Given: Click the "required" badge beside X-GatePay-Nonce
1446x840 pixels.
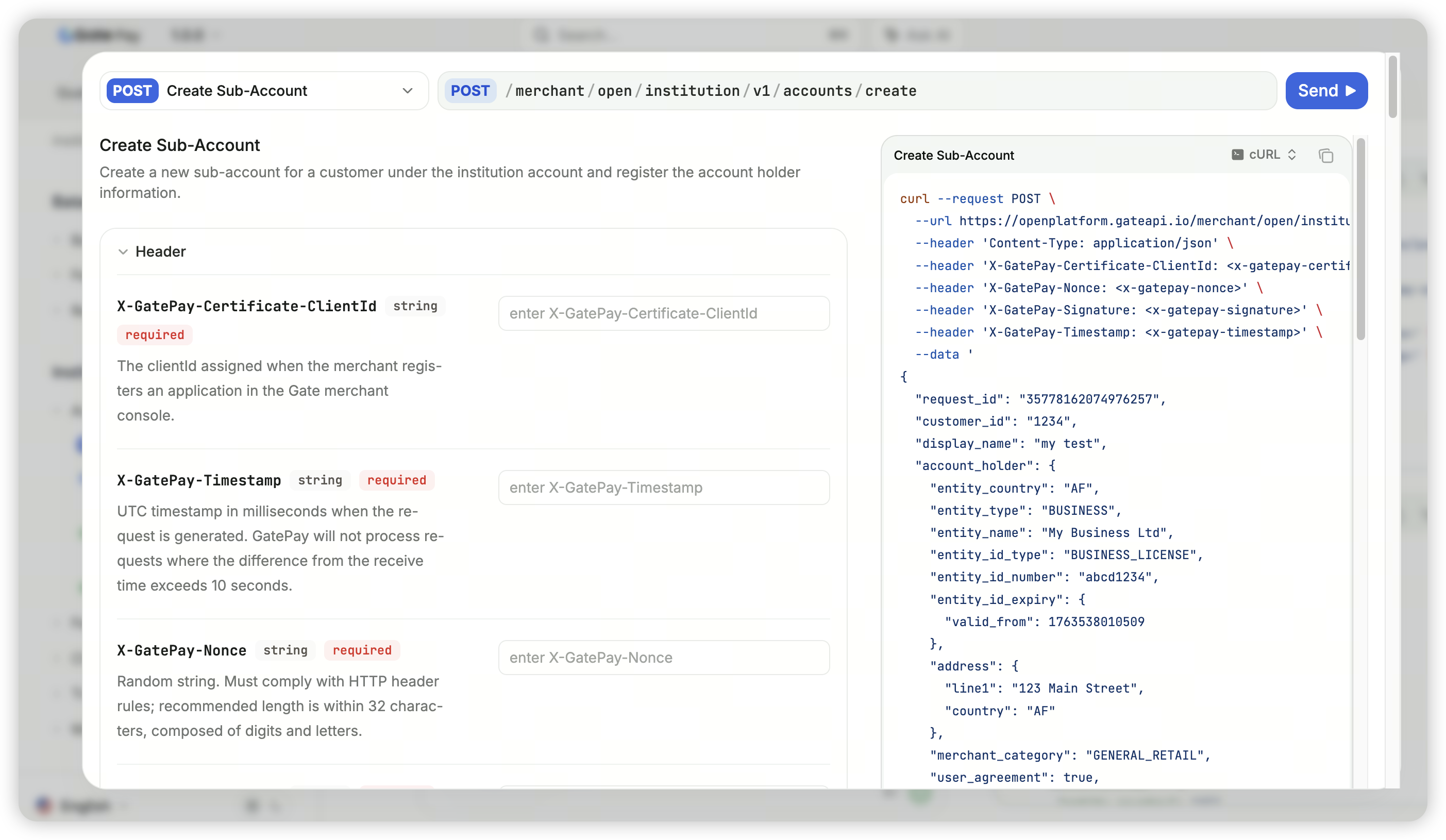Looking at the screenshot, I should pos(363,650).
